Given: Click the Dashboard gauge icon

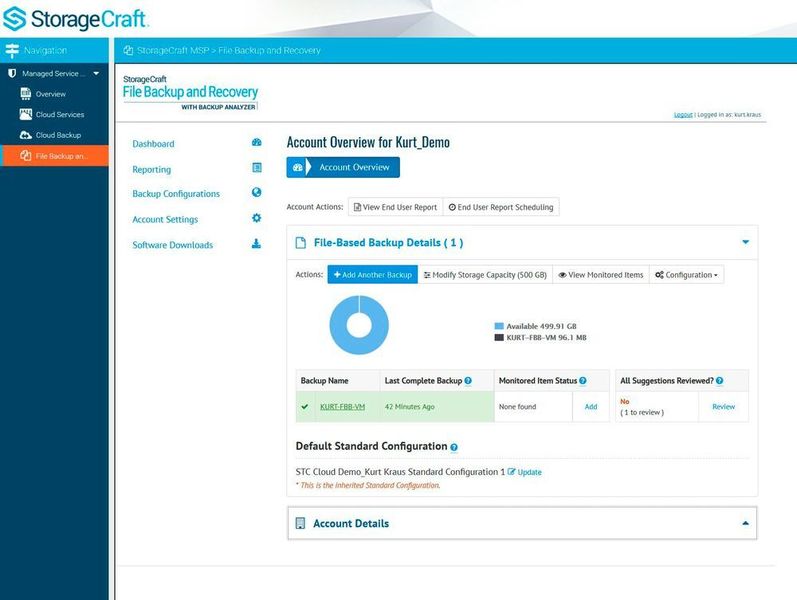Looking at the screenshot, I should pyautogui.click(x=257, y=142).
